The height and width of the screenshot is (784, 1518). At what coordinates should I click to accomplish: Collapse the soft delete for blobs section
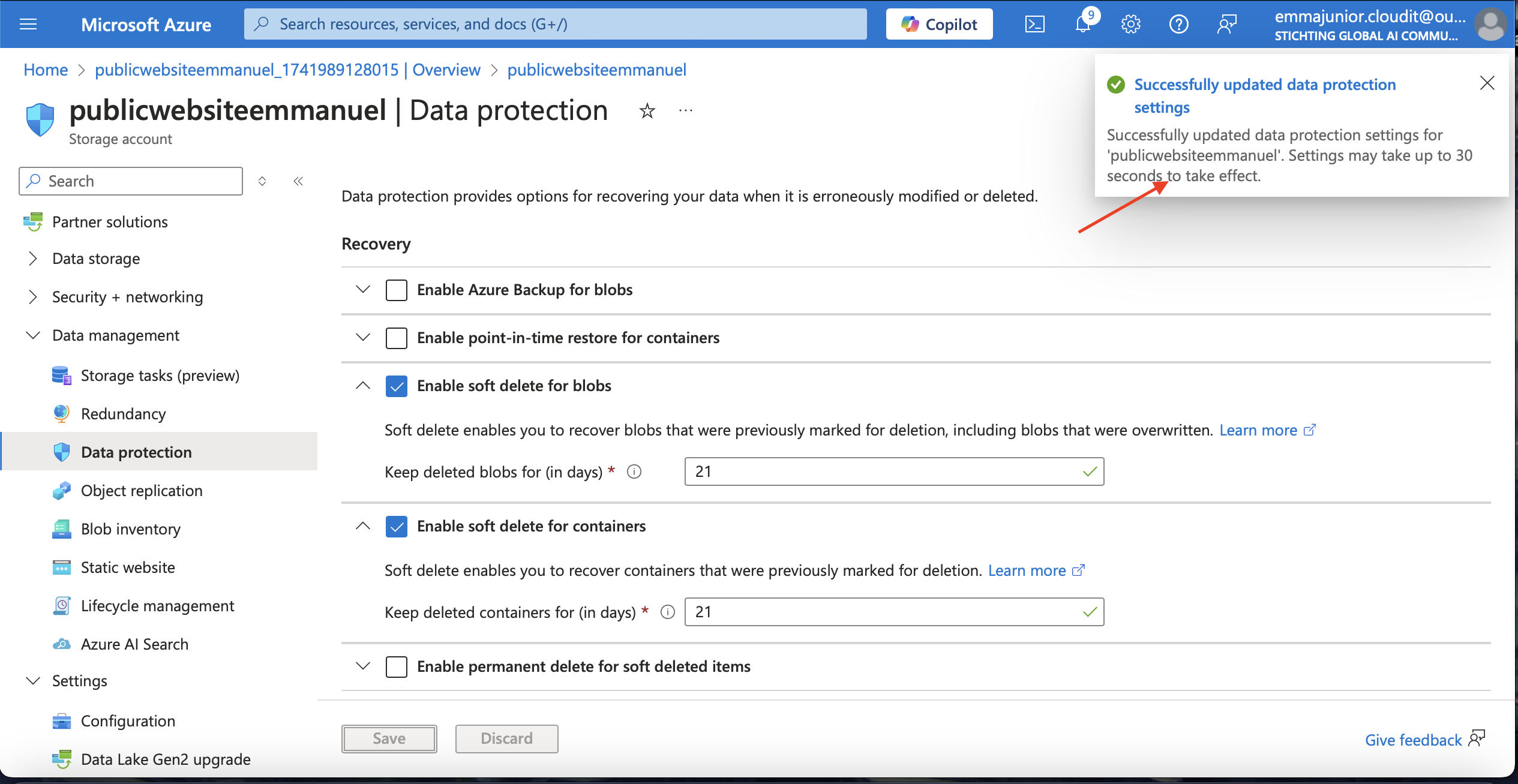click(363, 385)
